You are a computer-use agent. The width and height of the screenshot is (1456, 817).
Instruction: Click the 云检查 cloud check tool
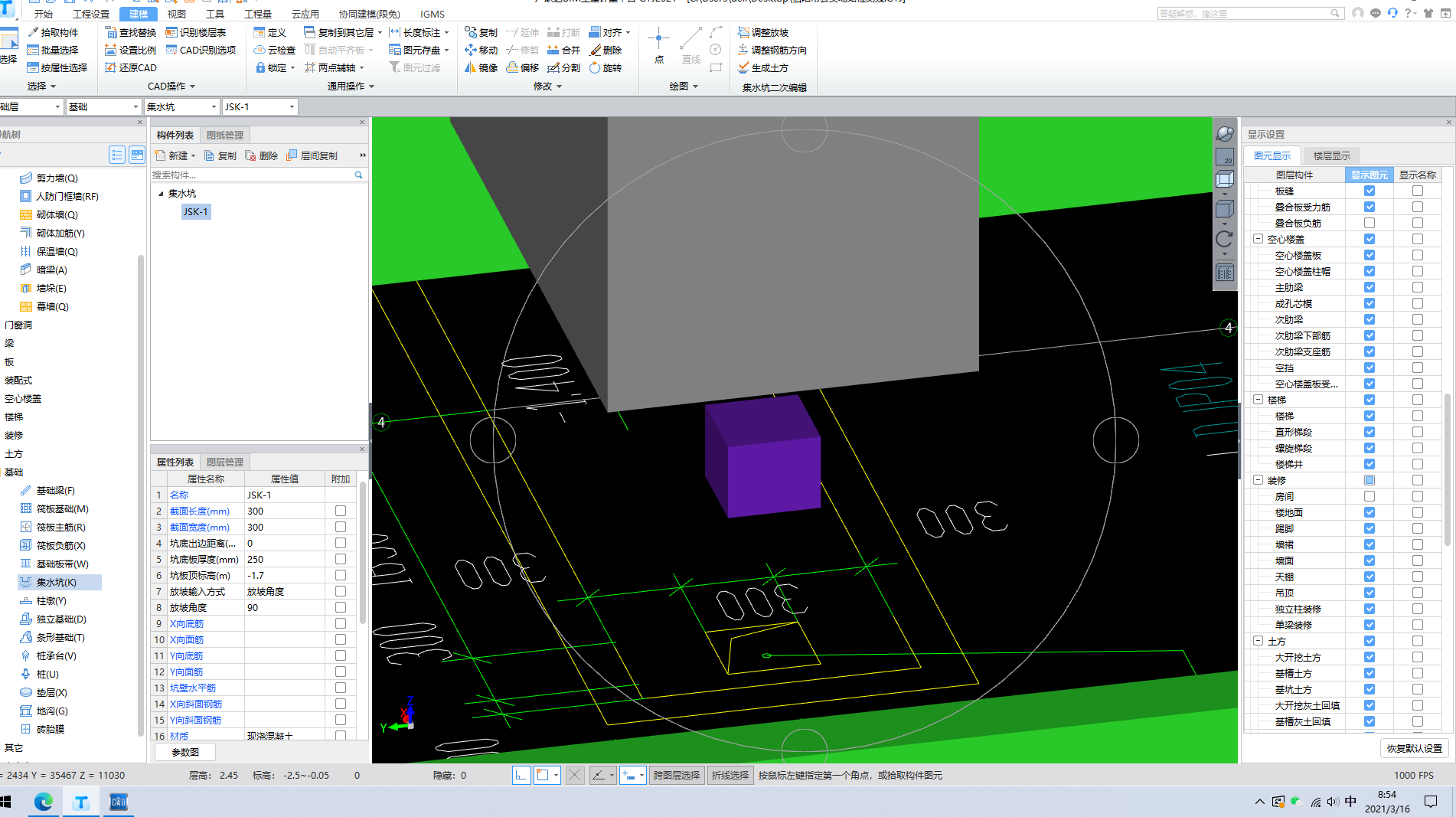(x=275, y=50)
